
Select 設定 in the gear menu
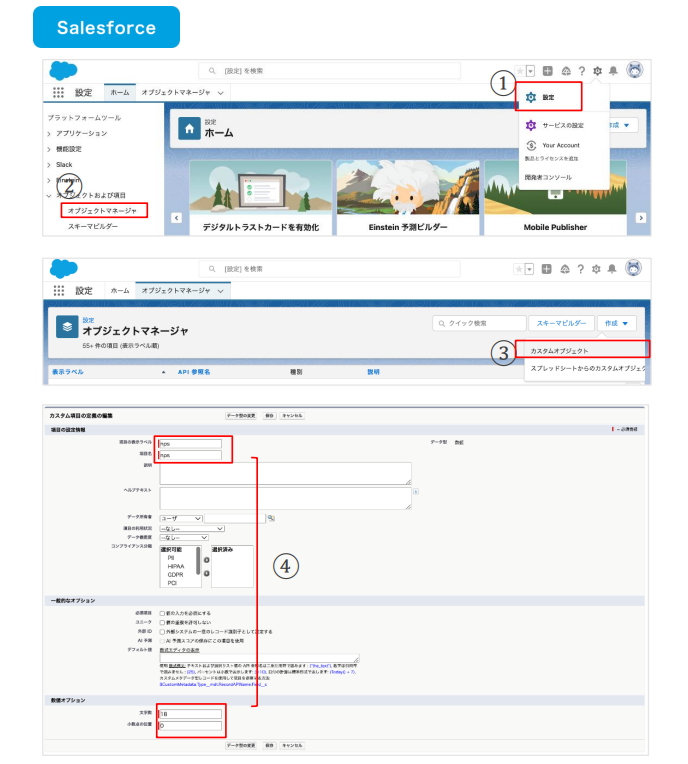(x=548, y=97)
